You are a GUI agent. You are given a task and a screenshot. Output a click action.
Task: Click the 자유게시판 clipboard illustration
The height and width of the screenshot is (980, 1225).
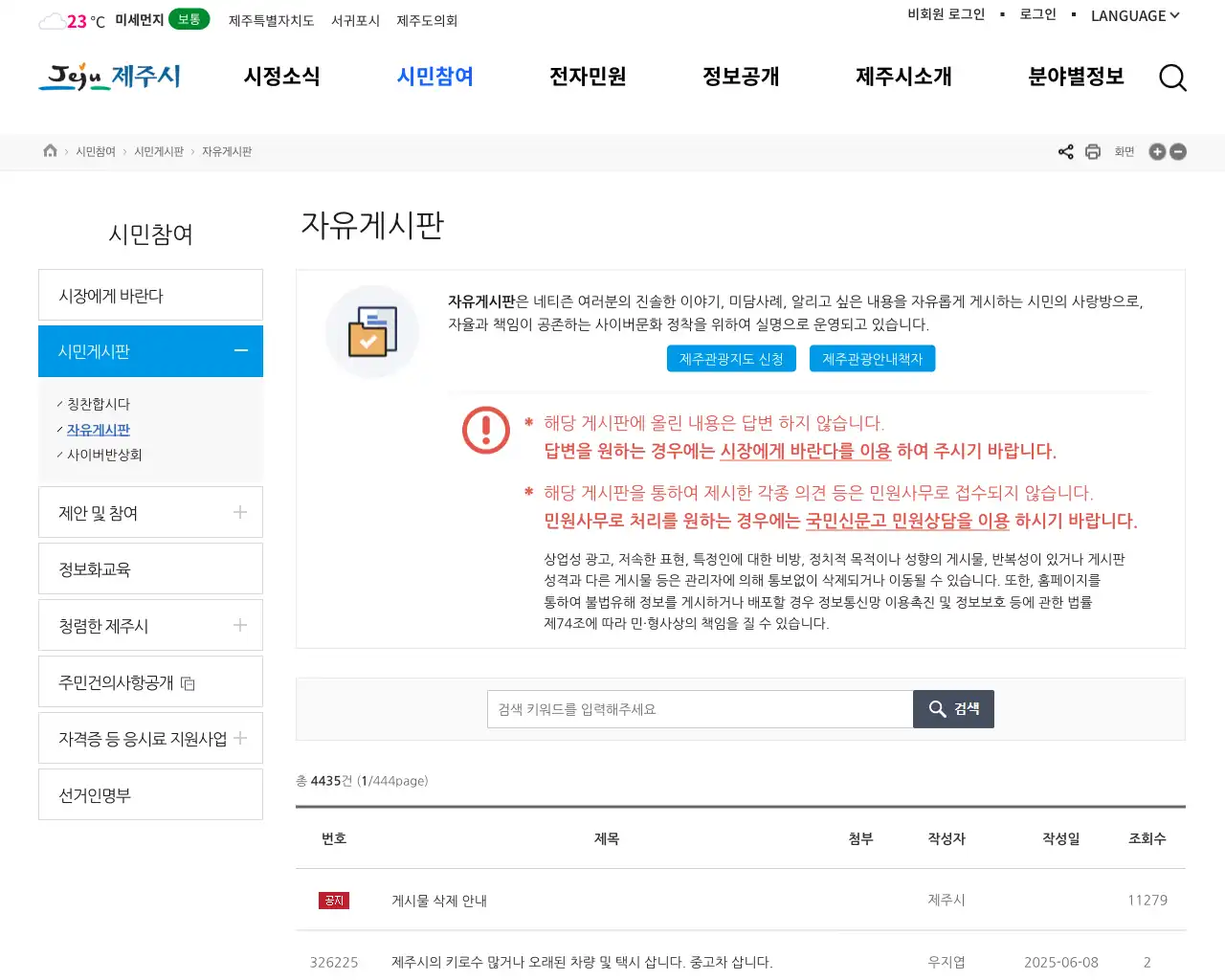tap(372, 332)
